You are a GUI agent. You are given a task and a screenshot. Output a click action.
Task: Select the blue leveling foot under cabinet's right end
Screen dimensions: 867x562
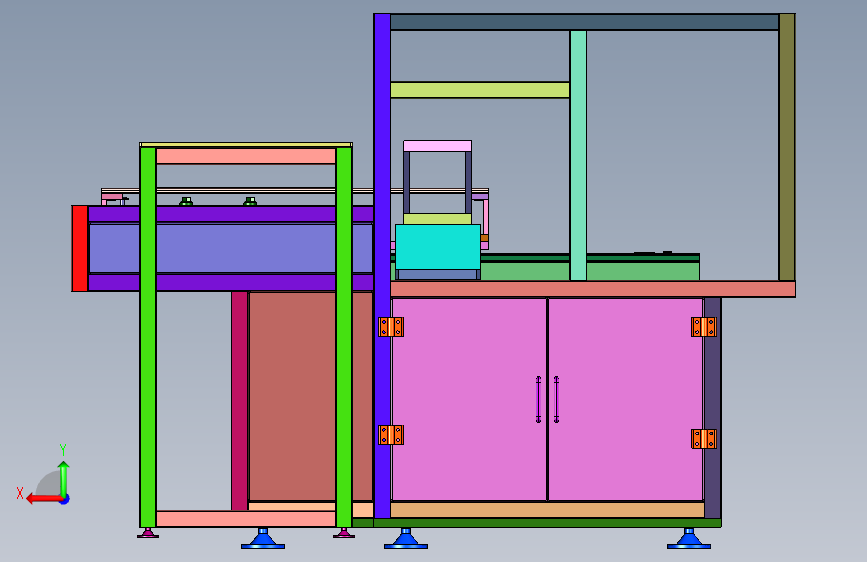point(689,539)
